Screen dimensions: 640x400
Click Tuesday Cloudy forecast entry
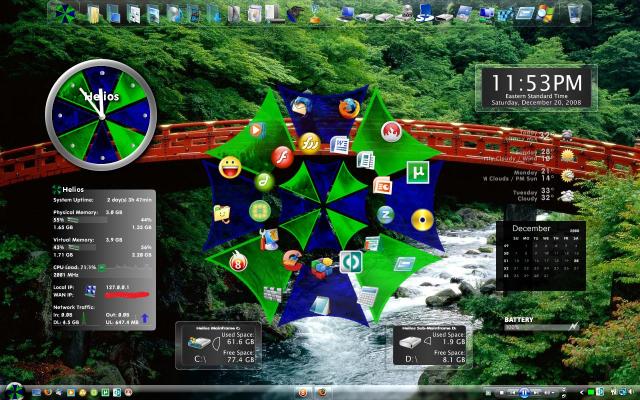tap(543, 195)
